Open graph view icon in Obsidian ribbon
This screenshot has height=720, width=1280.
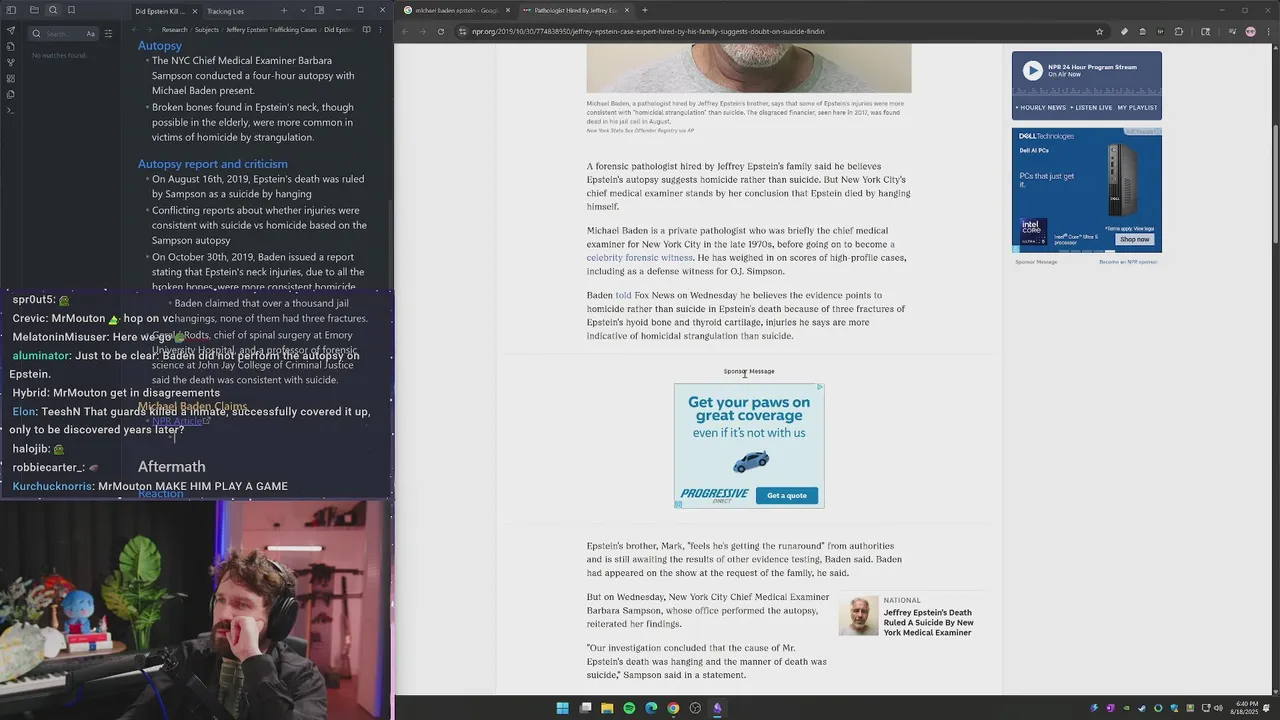11,62
